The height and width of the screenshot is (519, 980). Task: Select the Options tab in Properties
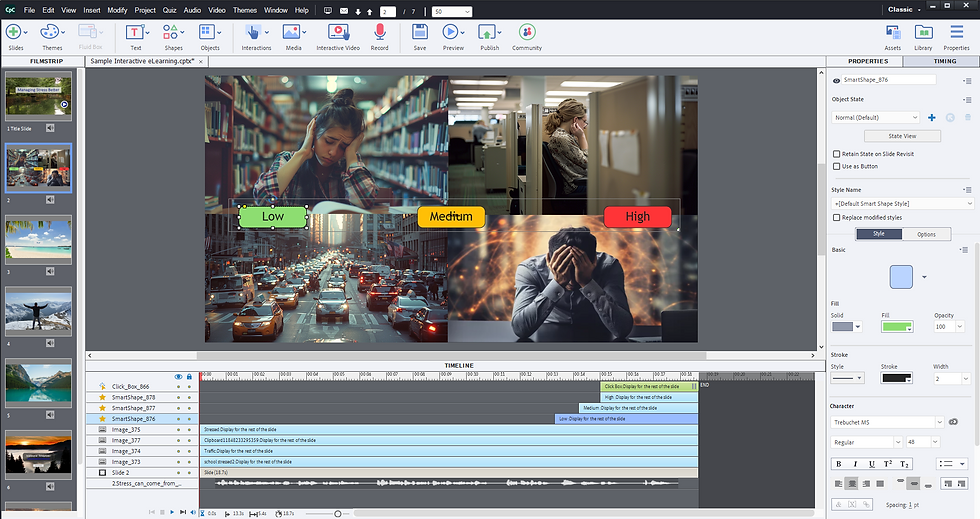tap(926, 234)
